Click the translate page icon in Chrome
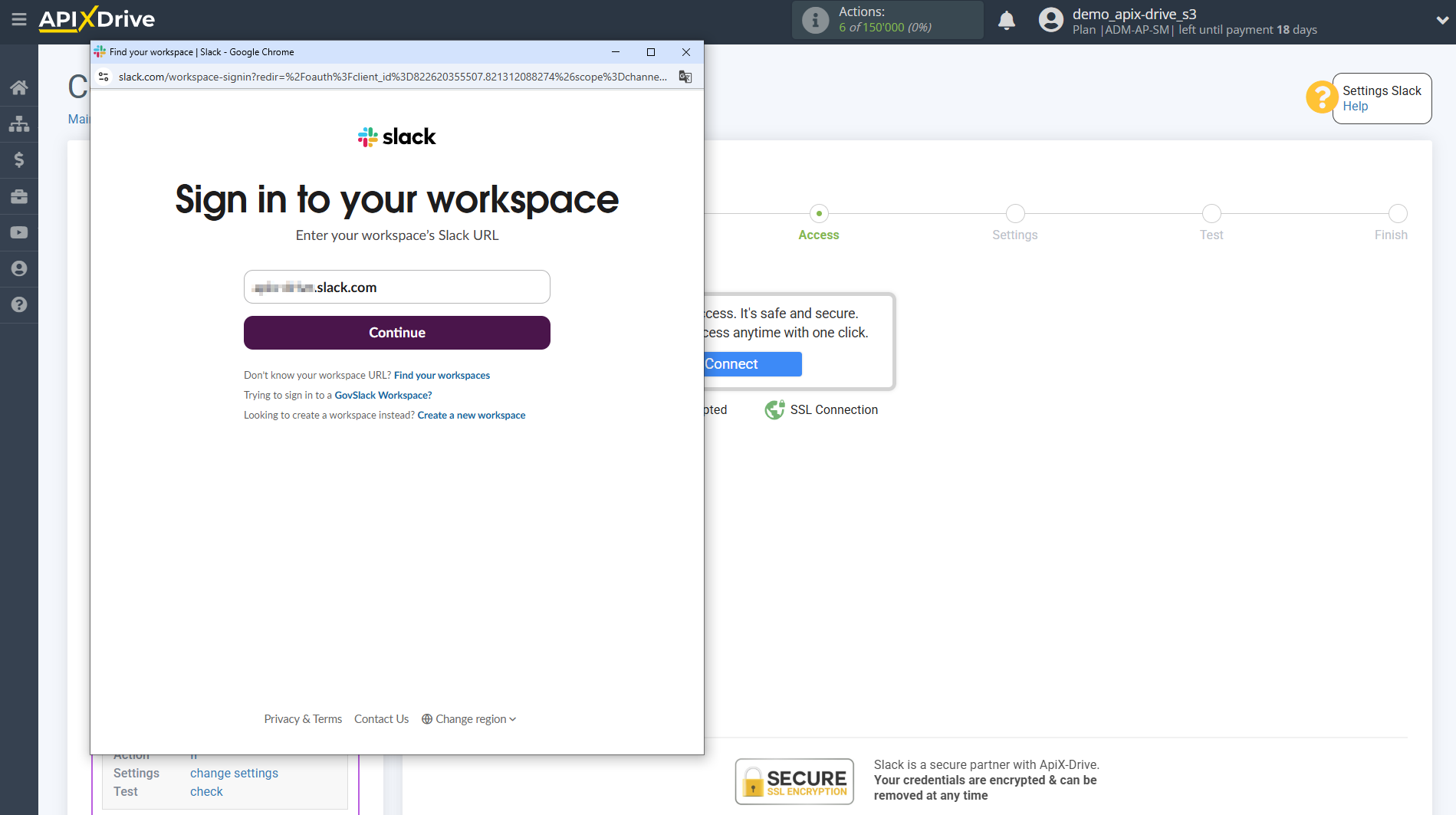 [x=685, y=77]
